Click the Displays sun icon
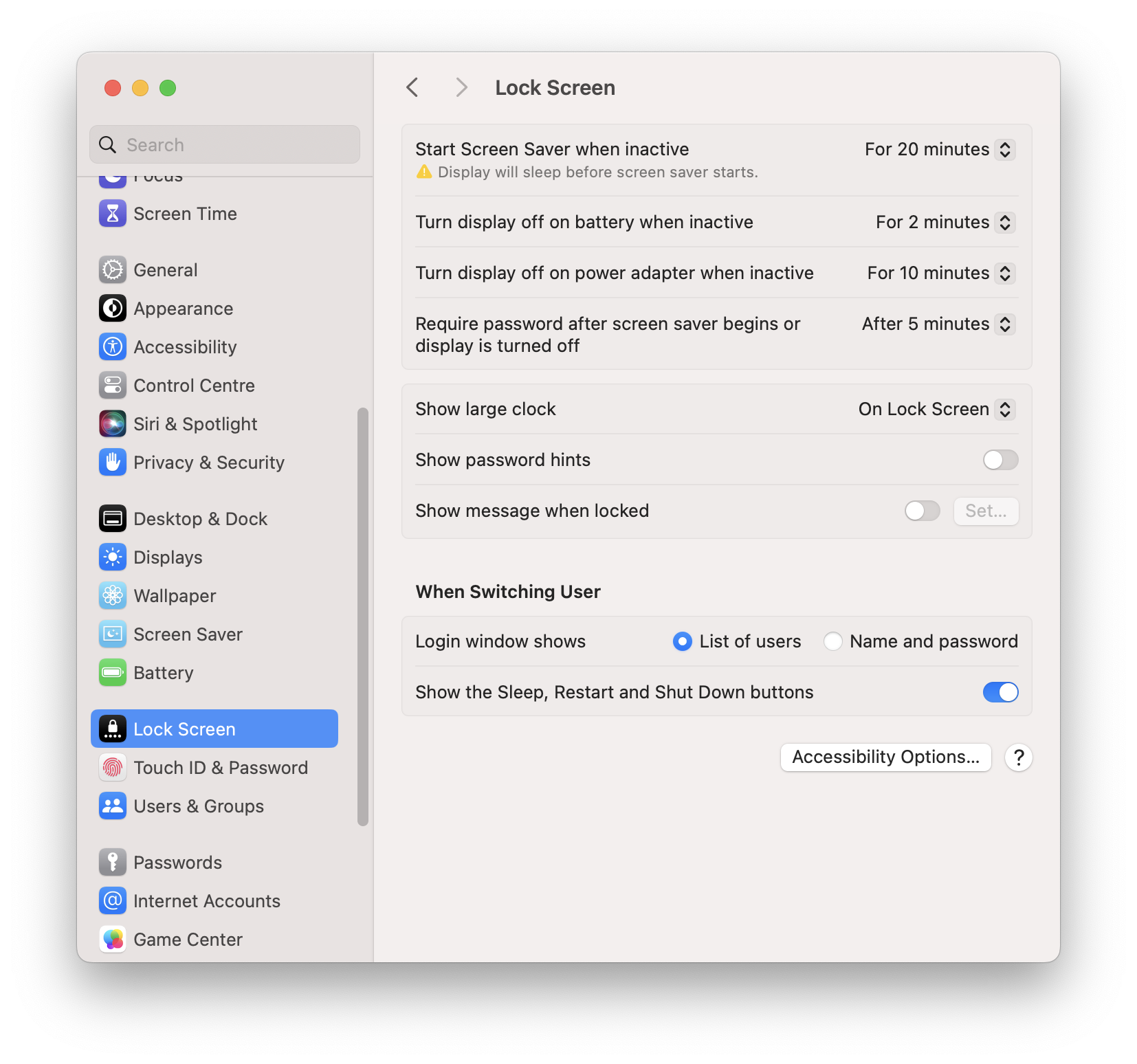Image resolution: width=1137 pixels, height=1064 pixels. [x=113, y=557]
